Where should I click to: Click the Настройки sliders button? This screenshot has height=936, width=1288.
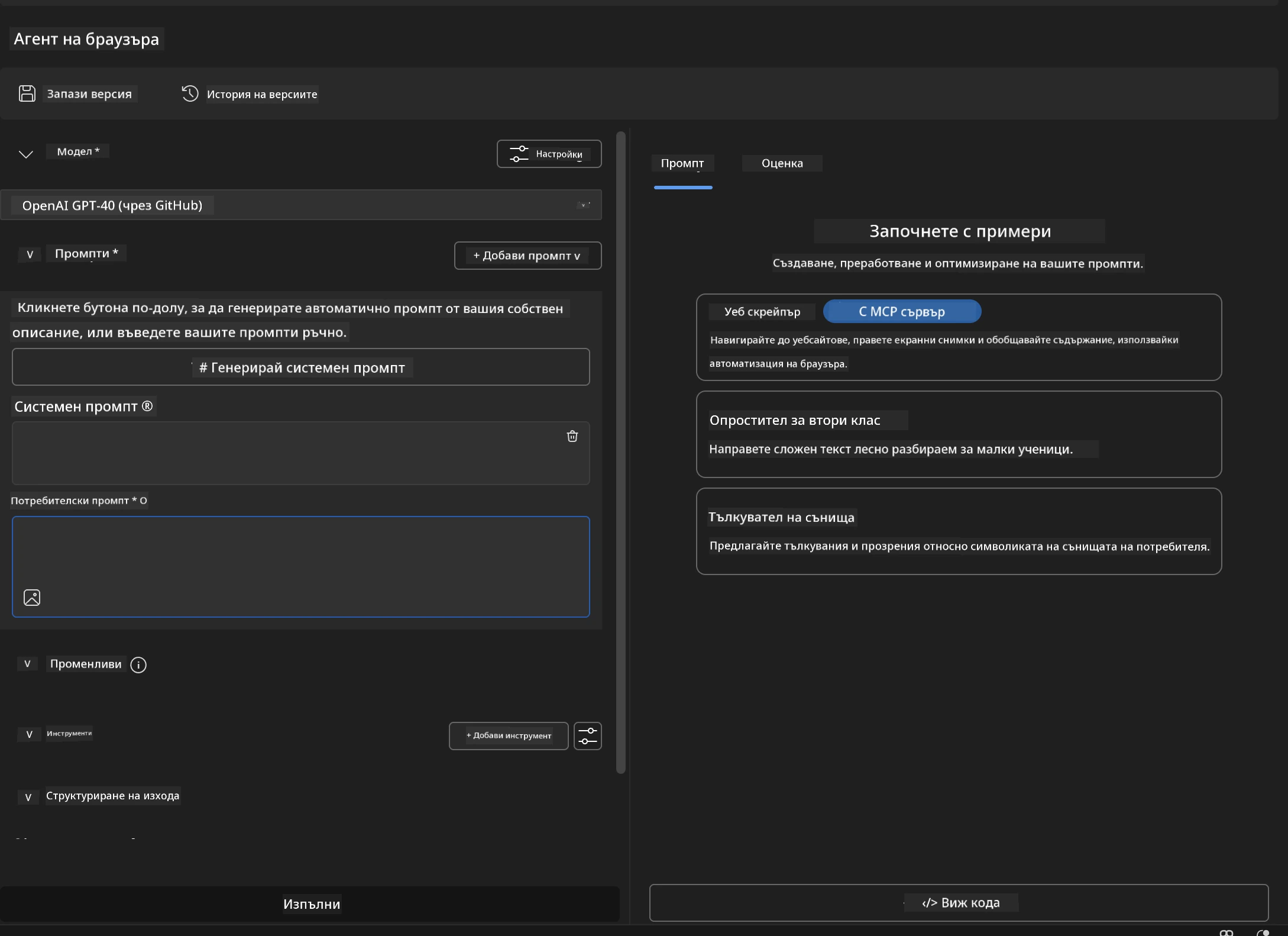(549, 154)
